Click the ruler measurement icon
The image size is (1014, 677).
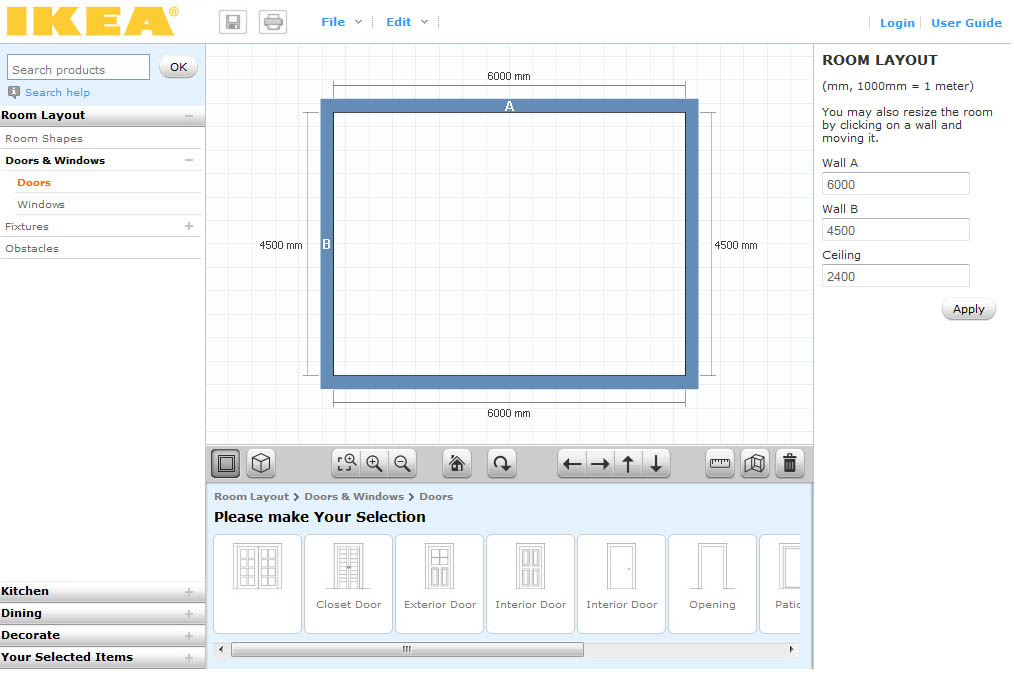720,464
